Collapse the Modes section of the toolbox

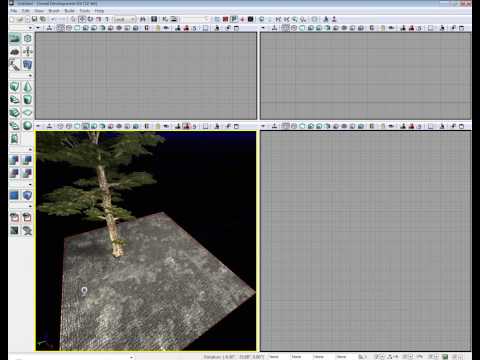point(30,28)
